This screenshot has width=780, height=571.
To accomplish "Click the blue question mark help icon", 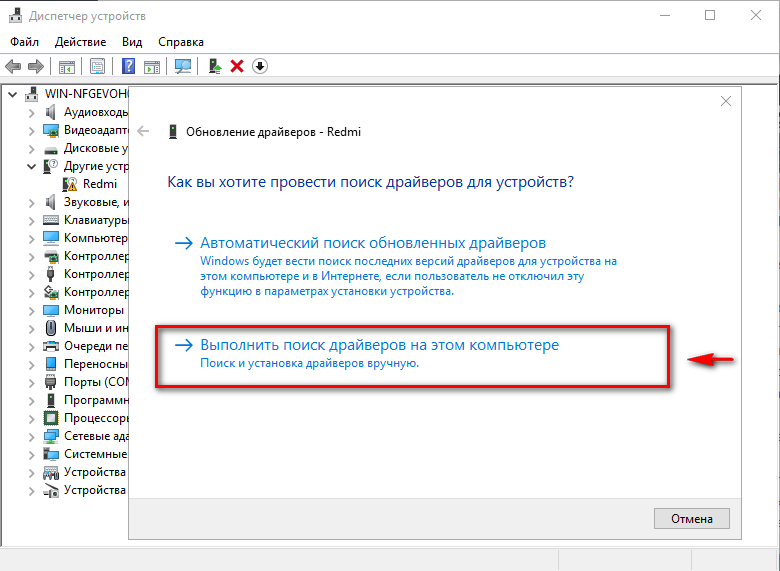I will [x=128, y=66].
